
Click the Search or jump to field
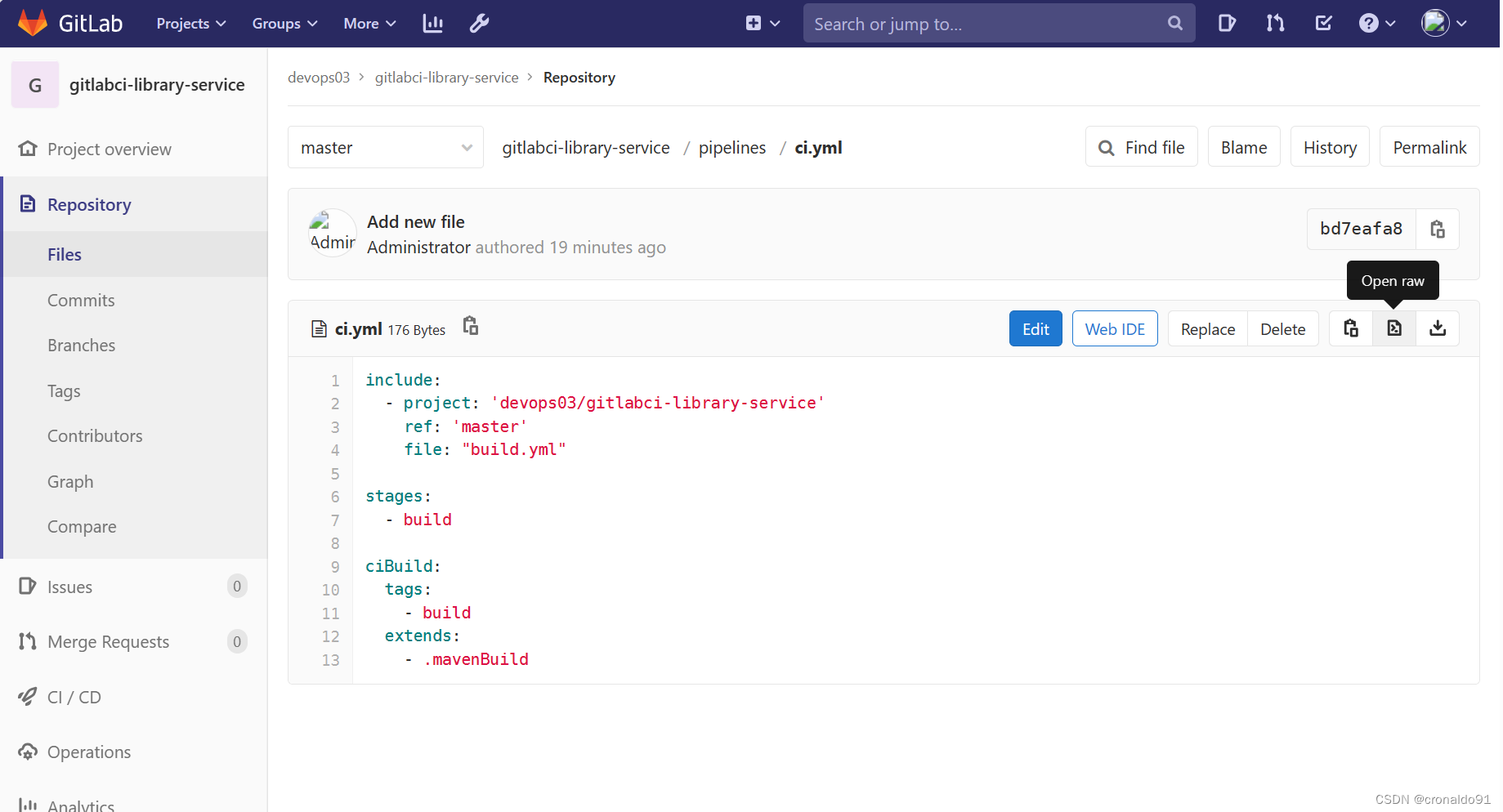coord(999,24)
